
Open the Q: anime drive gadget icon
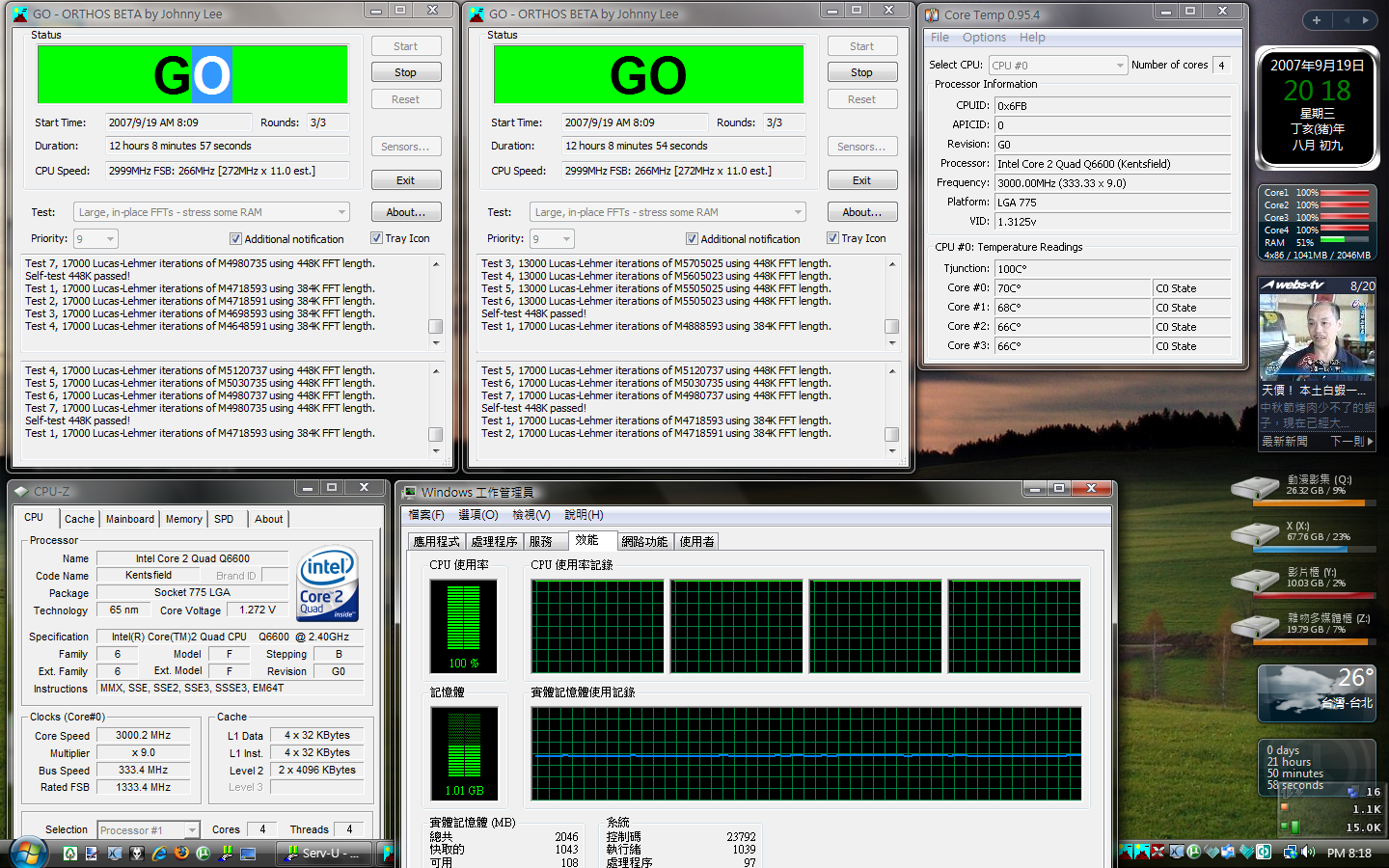pyautogui.click(x=1255, y=487)
